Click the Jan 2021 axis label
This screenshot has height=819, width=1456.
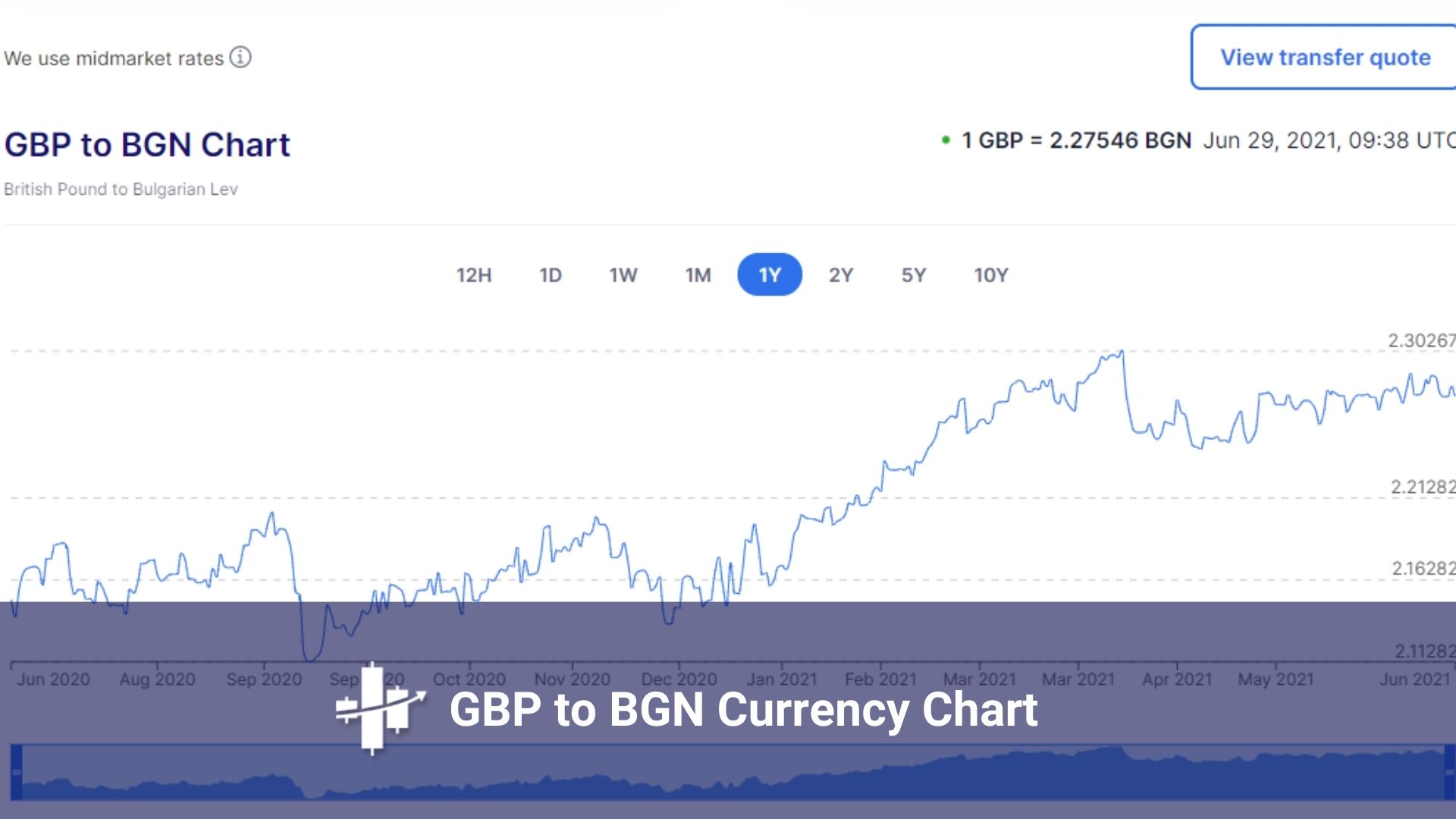coord(782,679)
